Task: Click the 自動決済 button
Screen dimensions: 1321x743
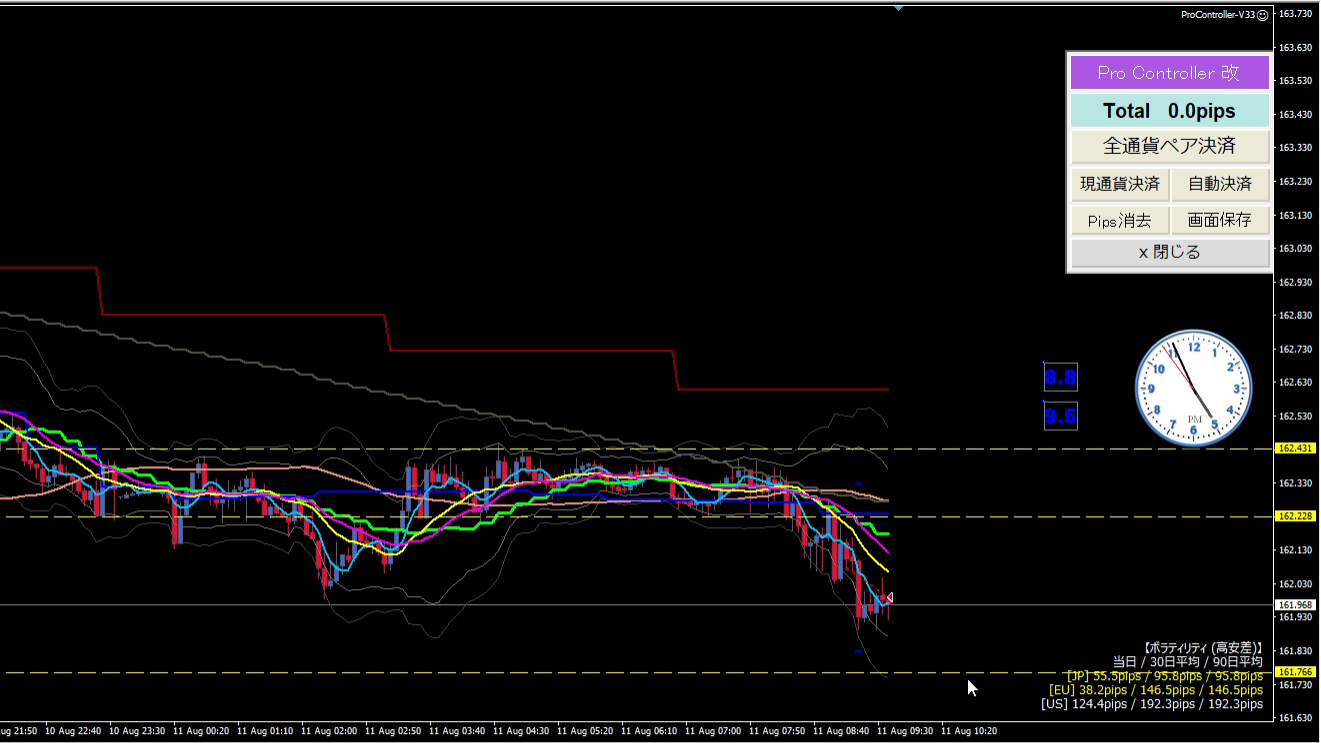Action: [x=1220, y=184]
